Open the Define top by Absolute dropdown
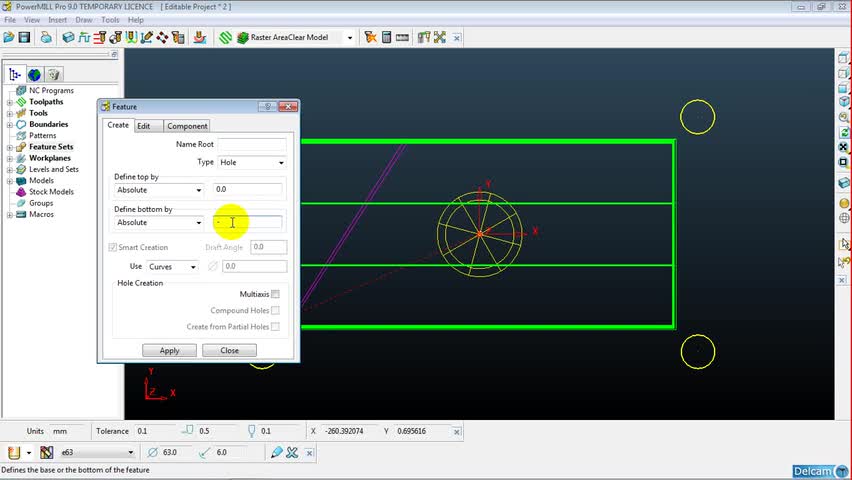 [159, 190]
